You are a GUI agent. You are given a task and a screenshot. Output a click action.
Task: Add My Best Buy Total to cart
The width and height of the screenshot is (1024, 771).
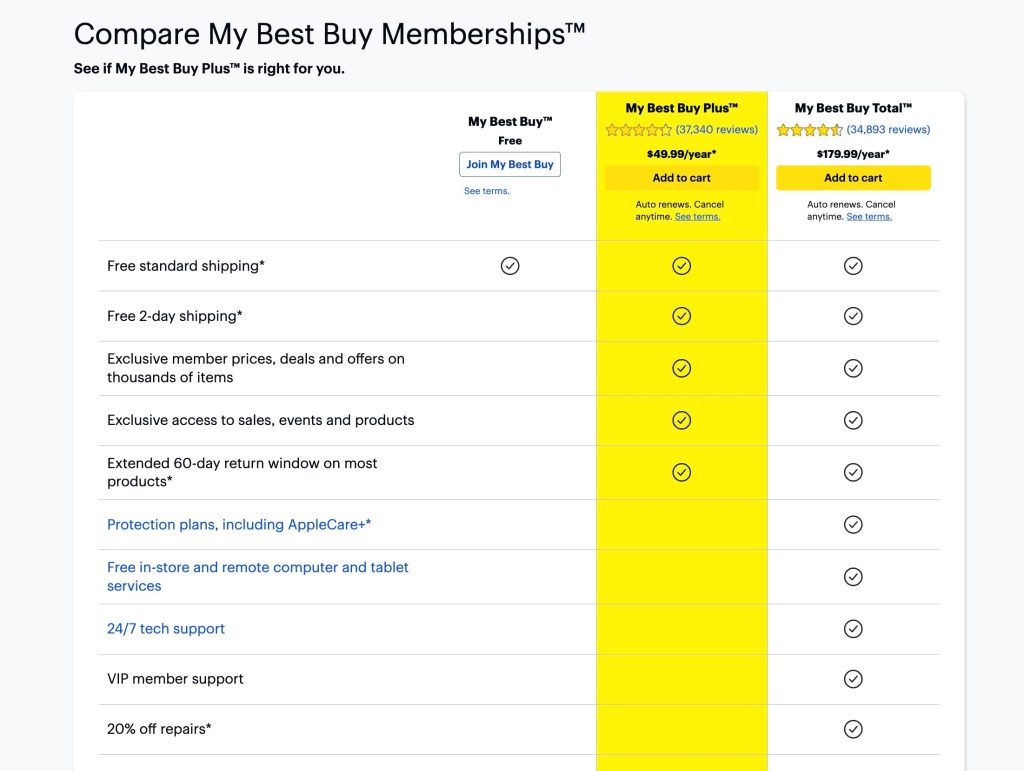[853, 177]
